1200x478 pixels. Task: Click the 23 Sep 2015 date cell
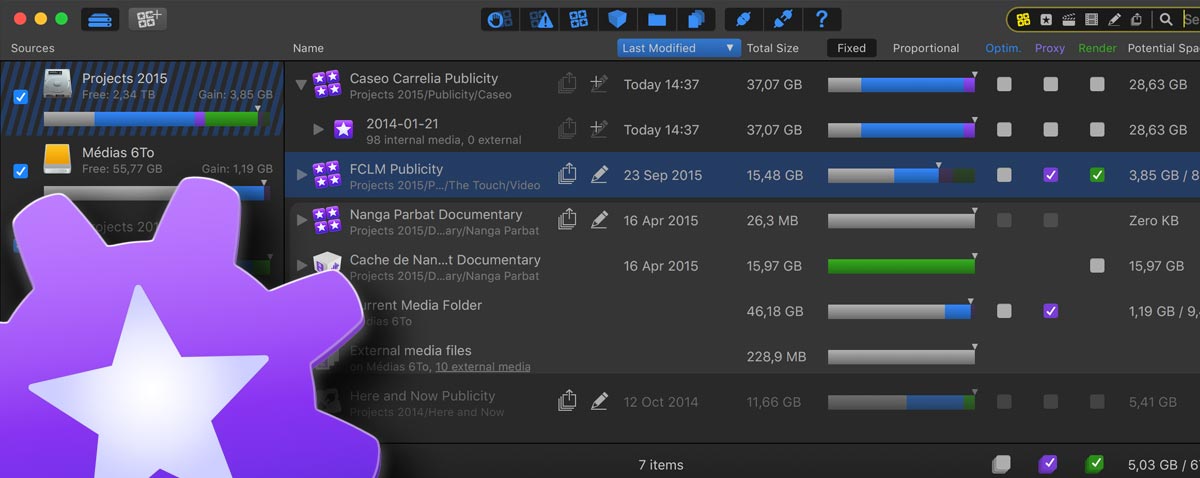pyautogui.click(x=663, y=175)
